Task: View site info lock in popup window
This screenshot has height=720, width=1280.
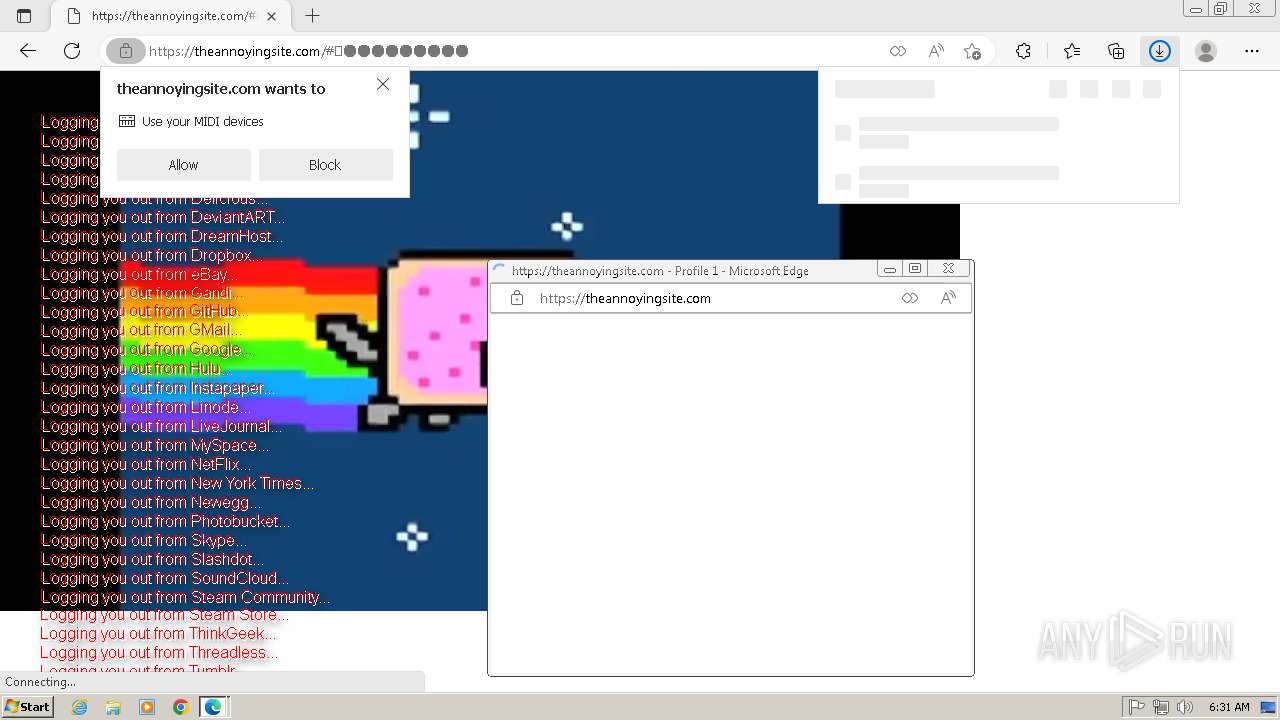Action: click(517, 298)
